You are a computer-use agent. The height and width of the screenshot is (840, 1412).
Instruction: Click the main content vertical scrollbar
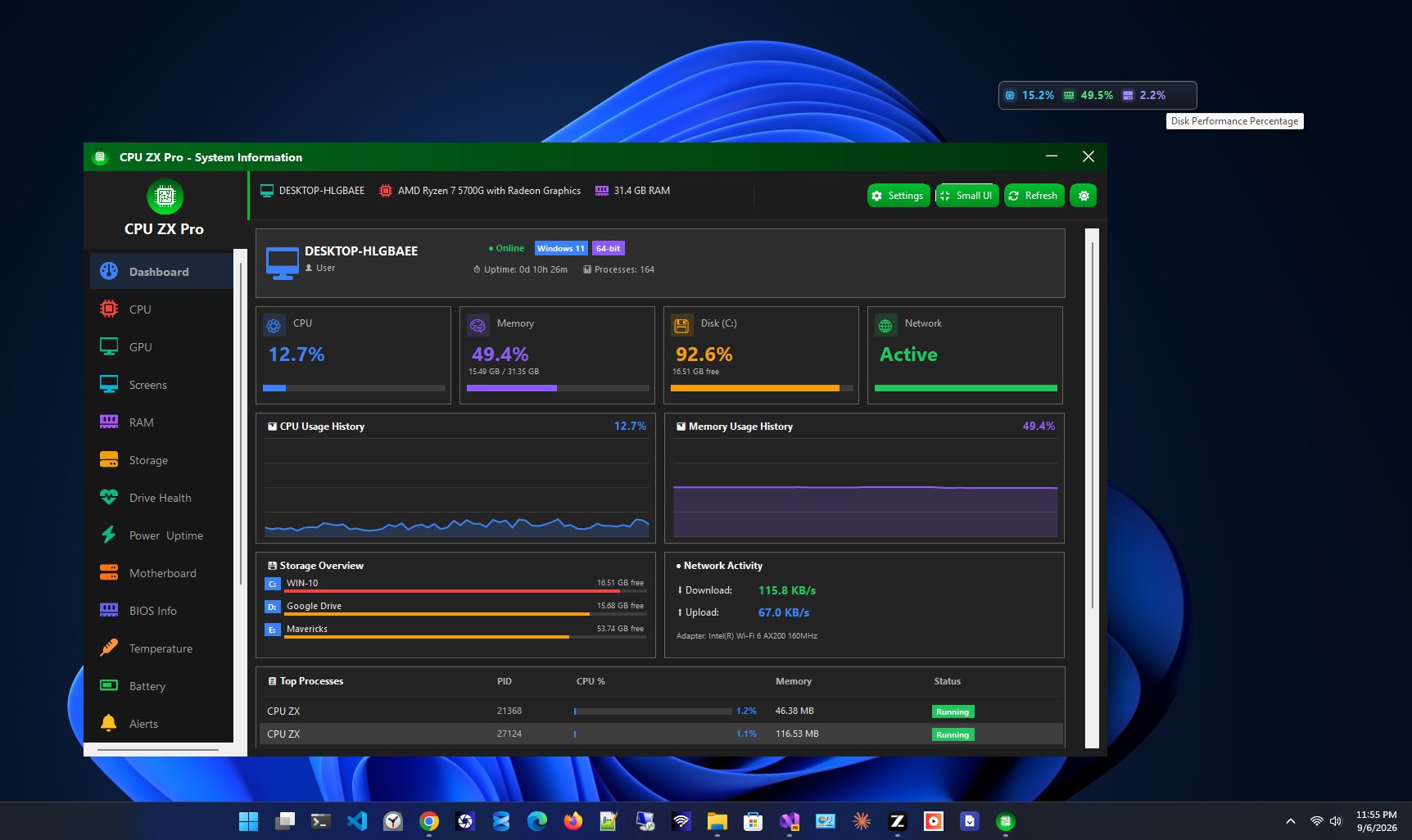(x=1092, y=426)
